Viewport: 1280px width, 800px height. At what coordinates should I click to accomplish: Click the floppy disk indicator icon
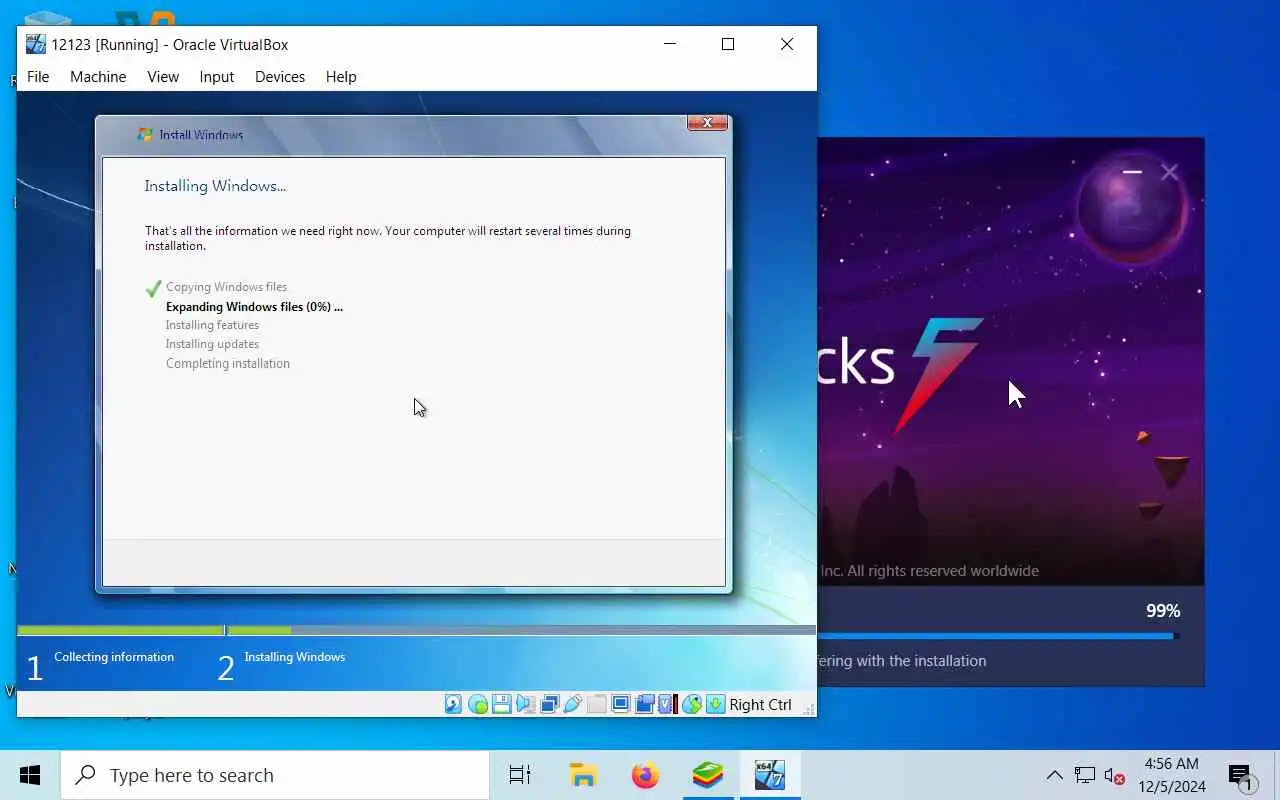pyautogui.click(x=502, y=704)
